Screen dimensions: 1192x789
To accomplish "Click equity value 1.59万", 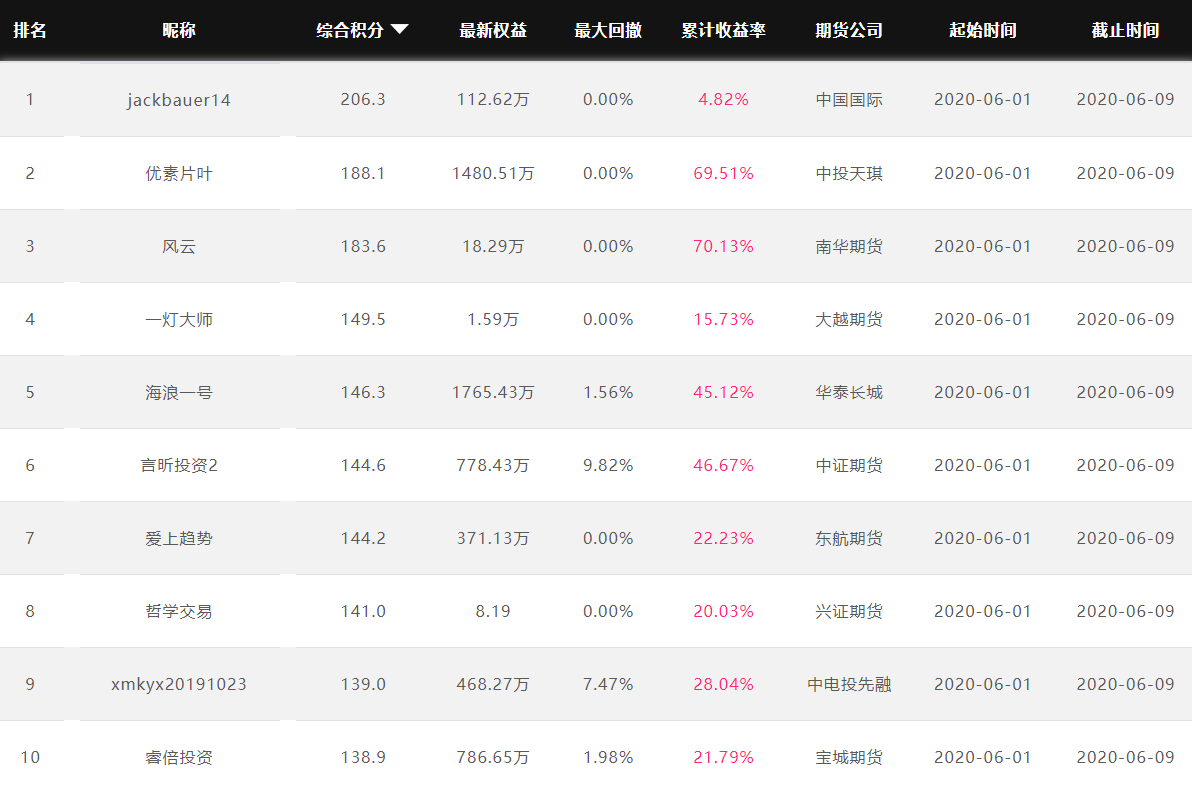I will tap(493, 319).
